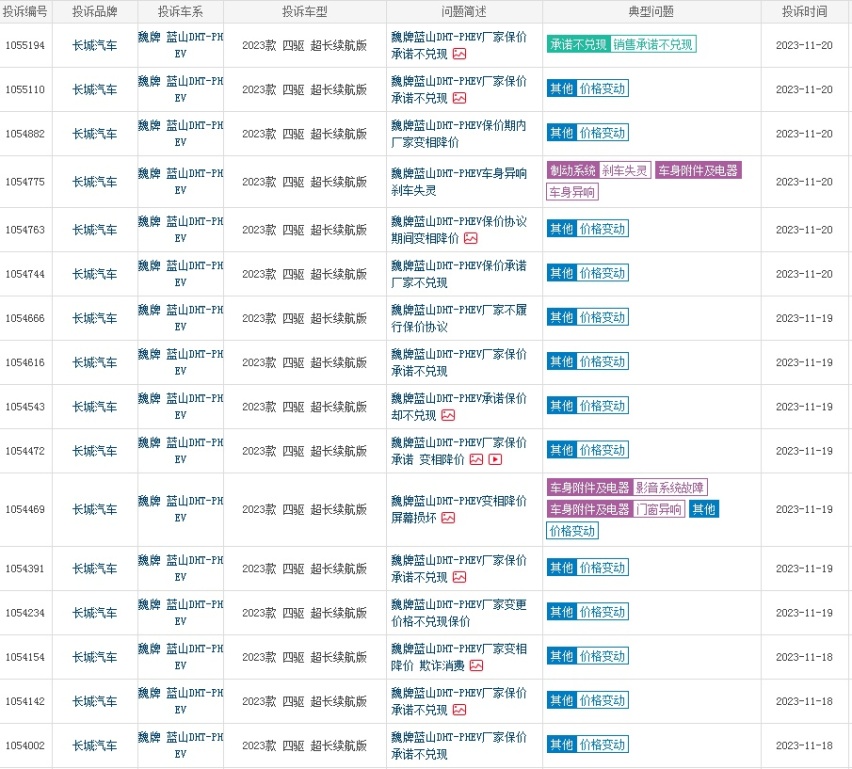Image resolution: width=852 pixels, height=769 pixels.
Task: Click 其他 tag in complaint 1054882
Action: (561, 133)
